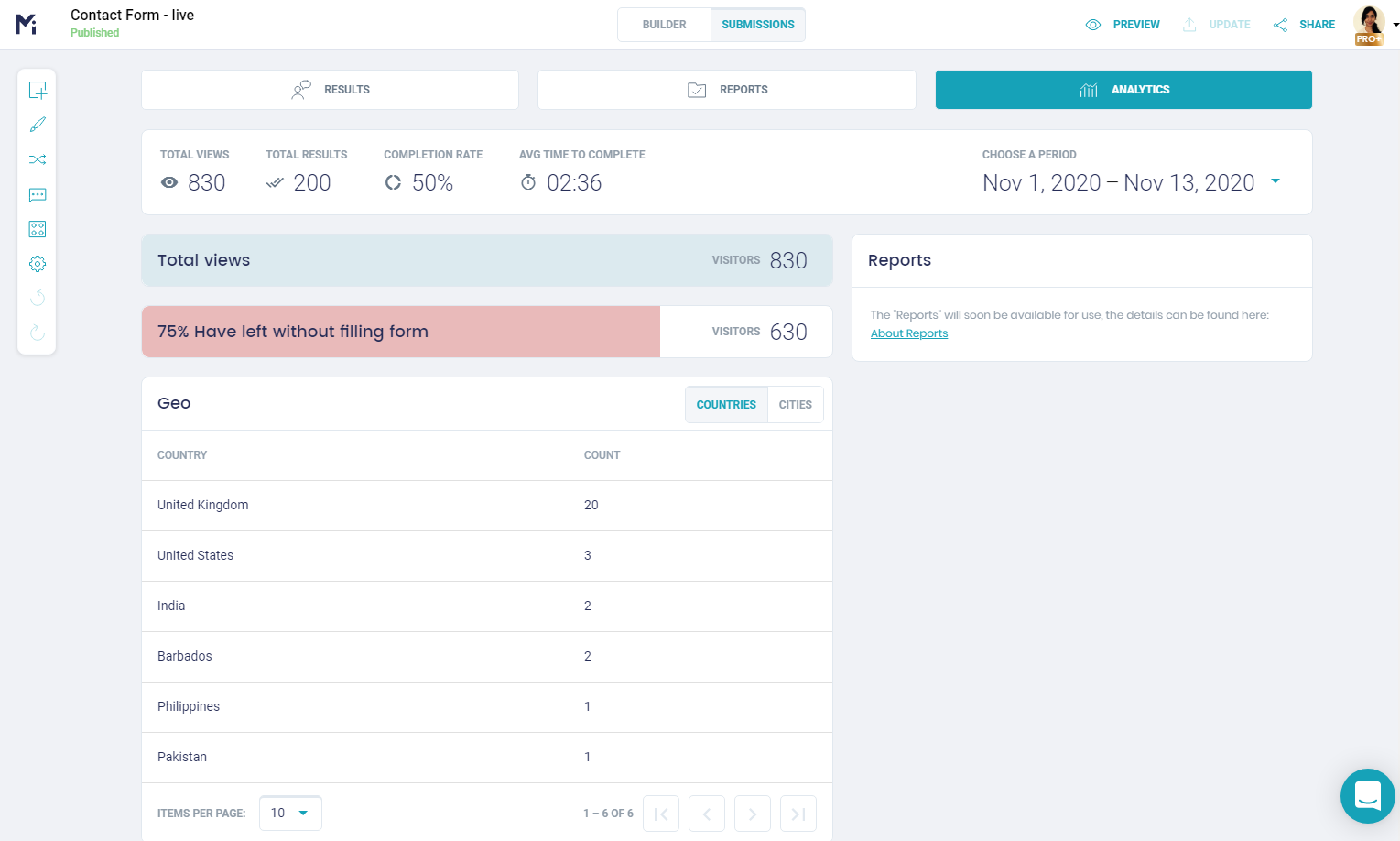Go to previous page of Geo table
The height and width of the screenshot is (841, 1400).
tap(707, 814)
